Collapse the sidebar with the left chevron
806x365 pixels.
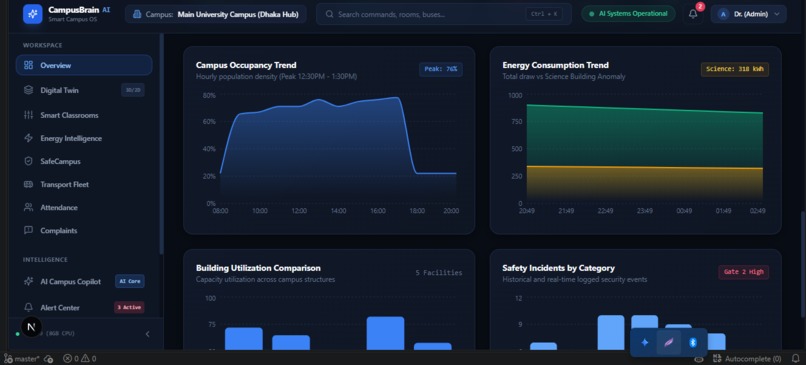(x=148, y=334)
